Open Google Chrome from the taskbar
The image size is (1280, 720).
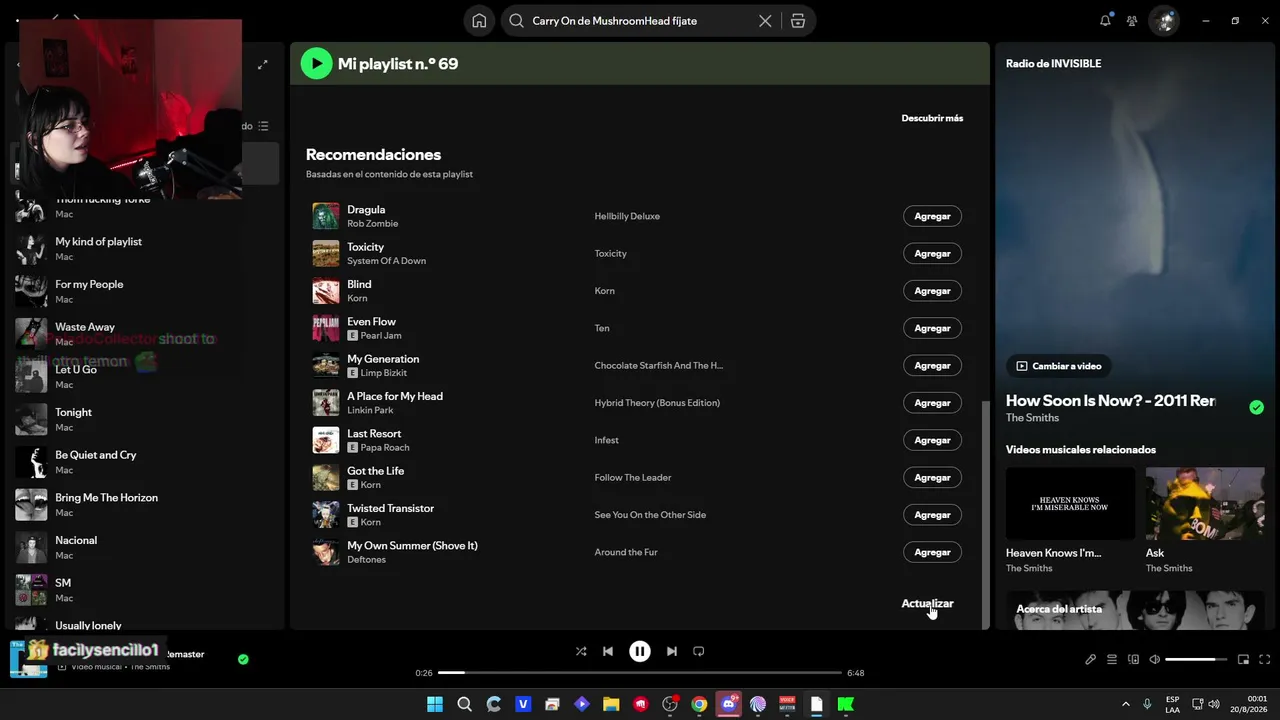click(x=699, y=704)
